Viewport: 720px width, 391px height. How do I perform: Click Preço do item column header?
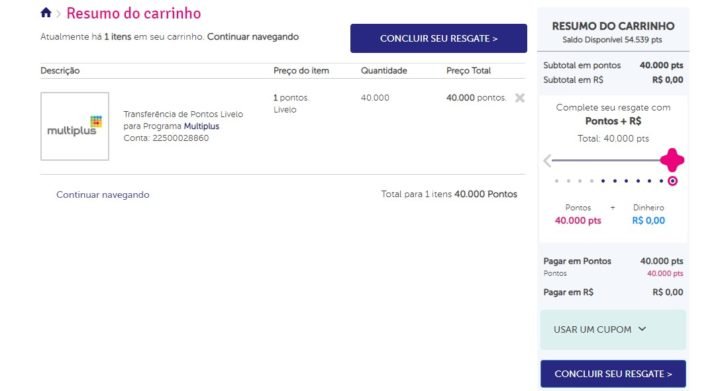coord(301,71)
